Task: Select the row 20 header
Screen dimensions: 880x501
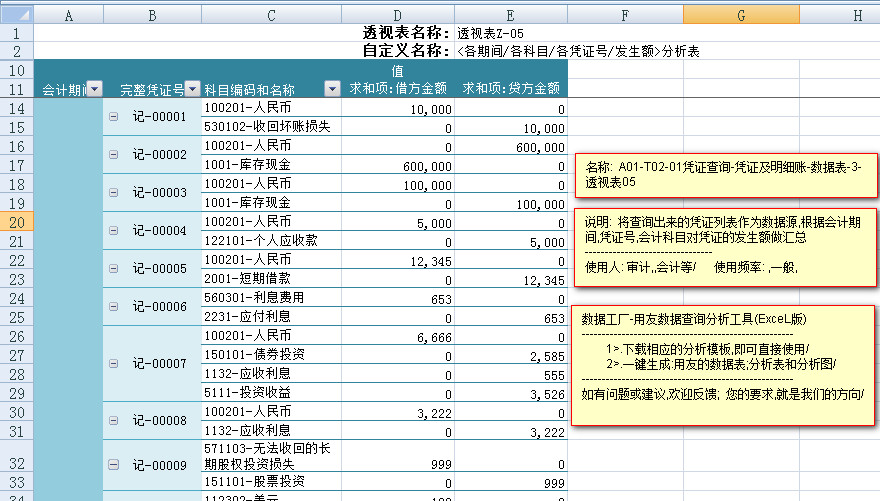Action: 16,221
